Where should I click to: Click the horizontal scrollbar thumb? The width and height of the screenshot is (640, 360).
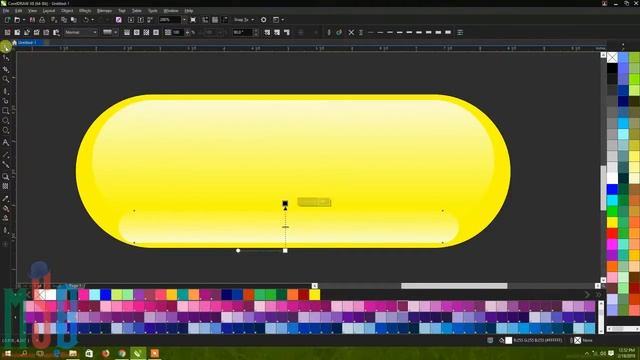(x=454, y=286)
